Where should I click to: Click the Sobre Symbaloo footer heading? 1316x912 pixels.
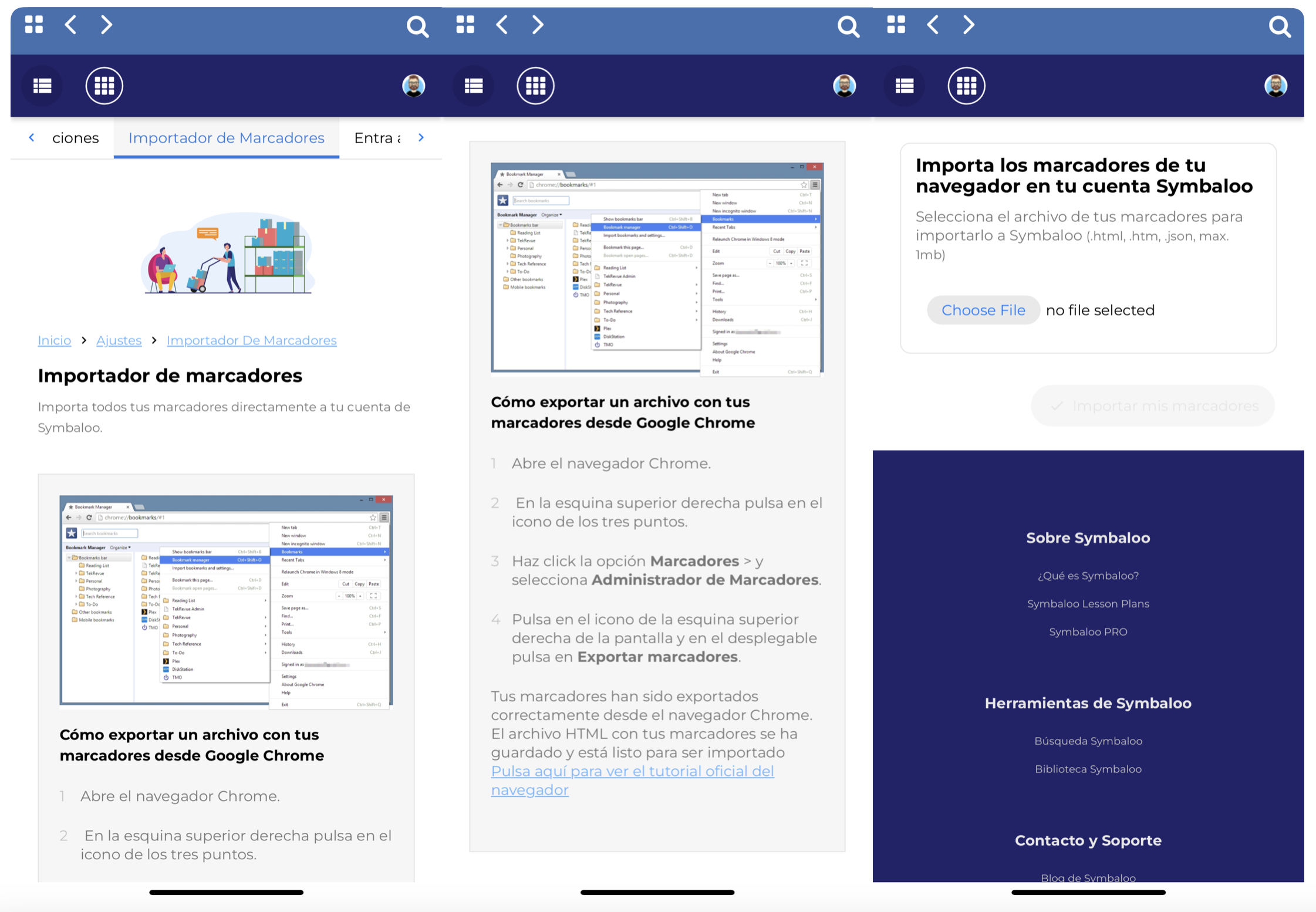point(1088,538)
